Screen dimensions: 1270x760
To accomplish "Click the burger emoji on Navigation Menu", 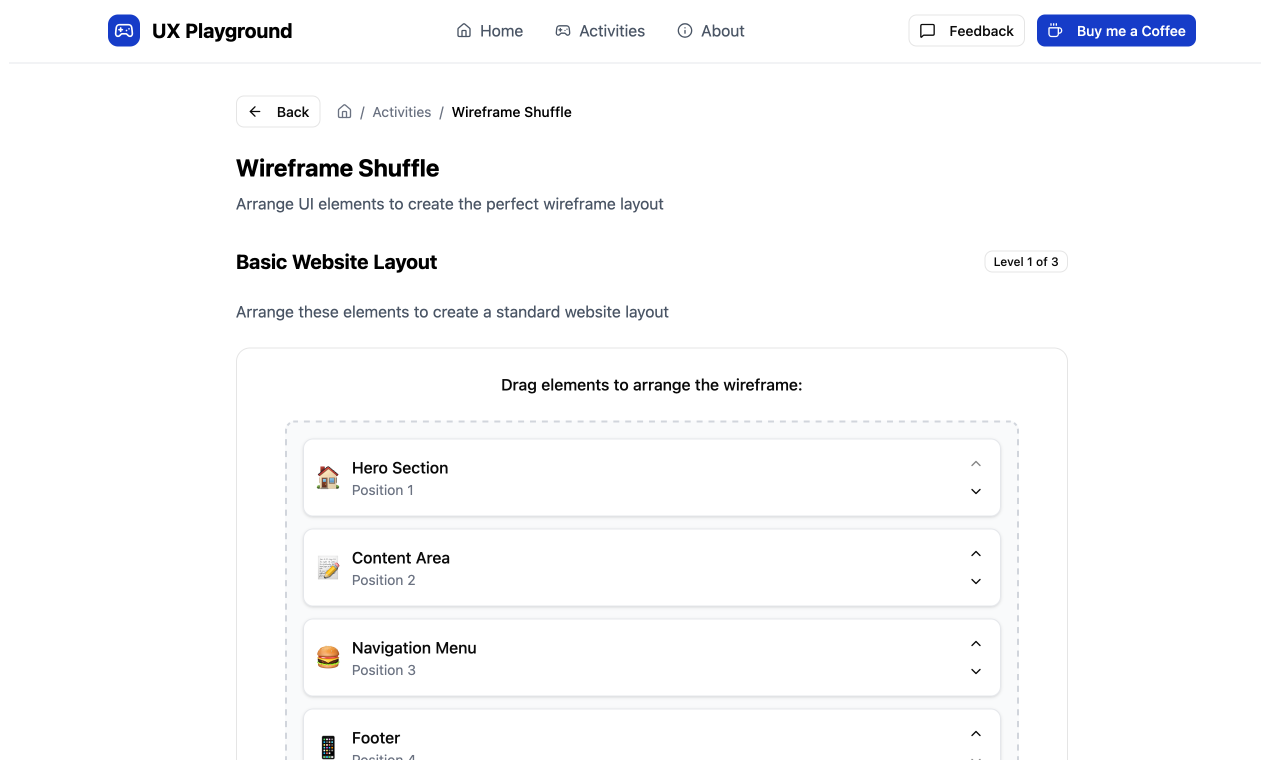I will pyautogui.click(x=328, y=658).
